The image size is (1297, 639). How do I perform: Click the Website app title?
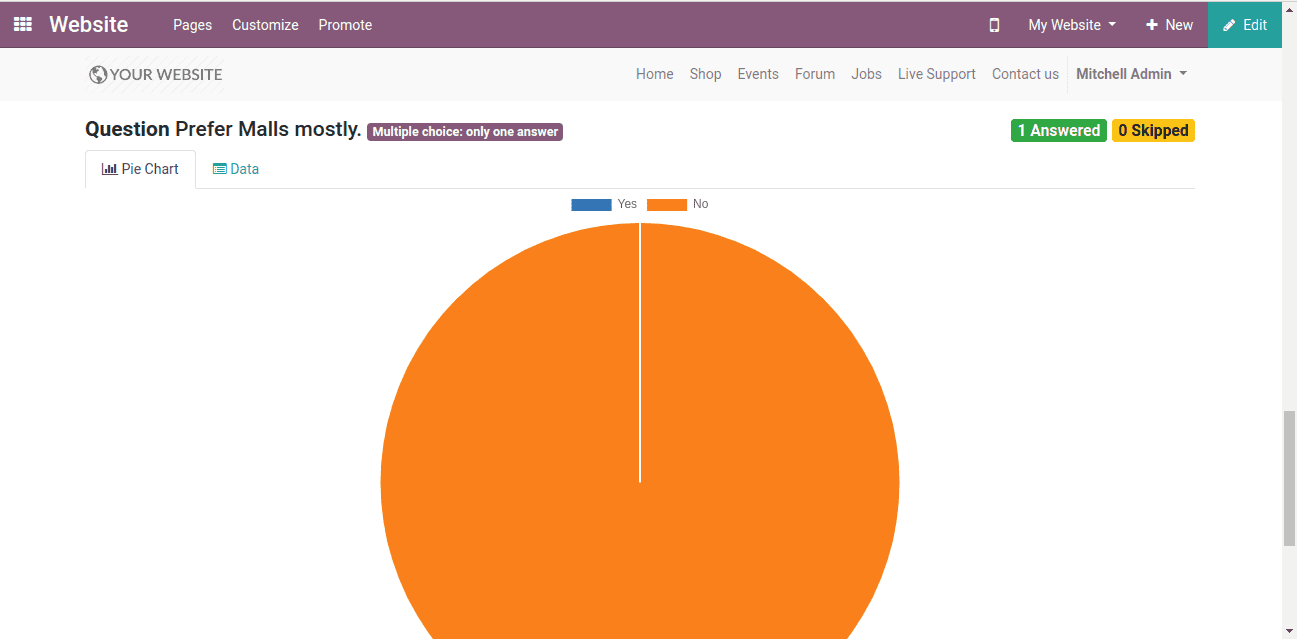[88, 25]
